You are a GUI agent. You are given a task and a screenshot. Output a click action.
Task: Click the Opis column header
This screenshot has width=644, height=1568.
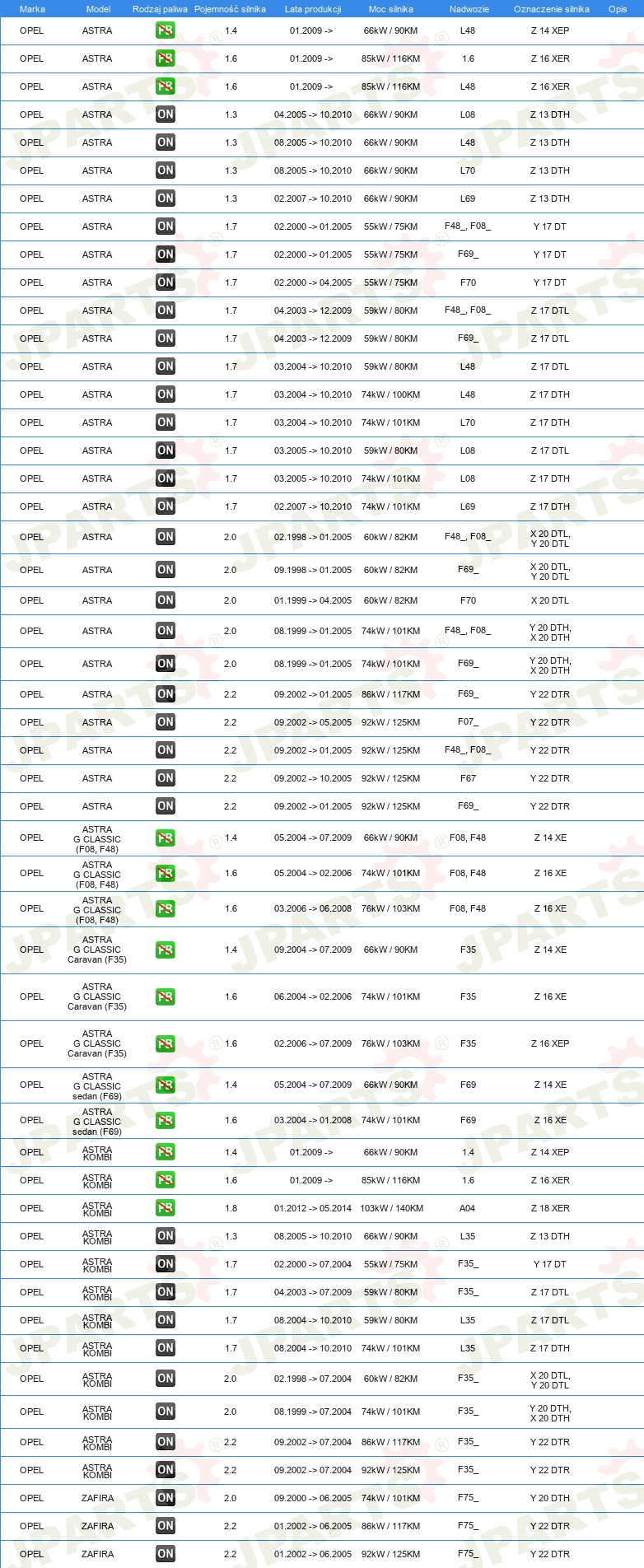(x=618, y=9)
